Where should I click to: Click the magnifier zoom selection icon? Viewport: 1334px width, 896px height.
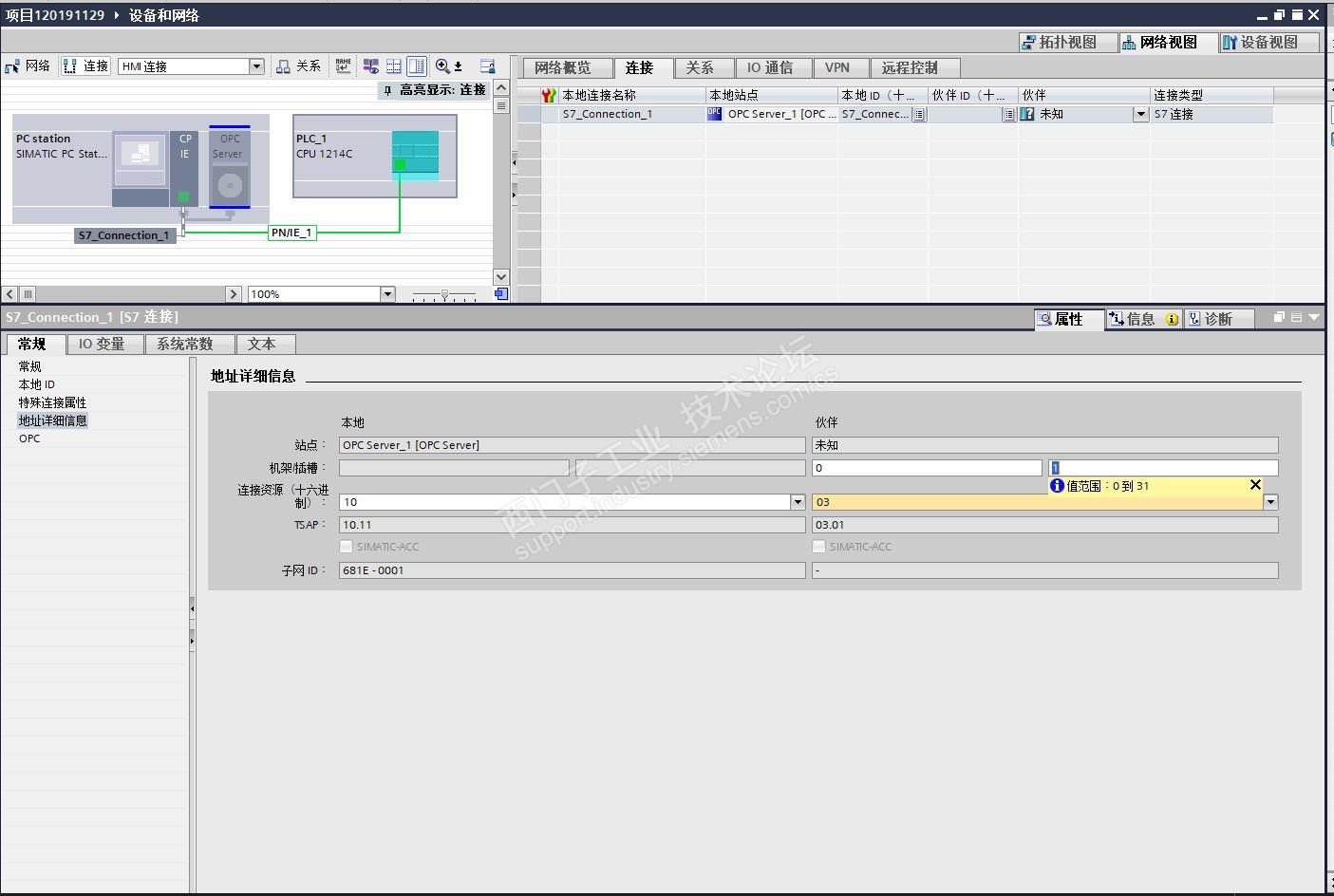442,66
